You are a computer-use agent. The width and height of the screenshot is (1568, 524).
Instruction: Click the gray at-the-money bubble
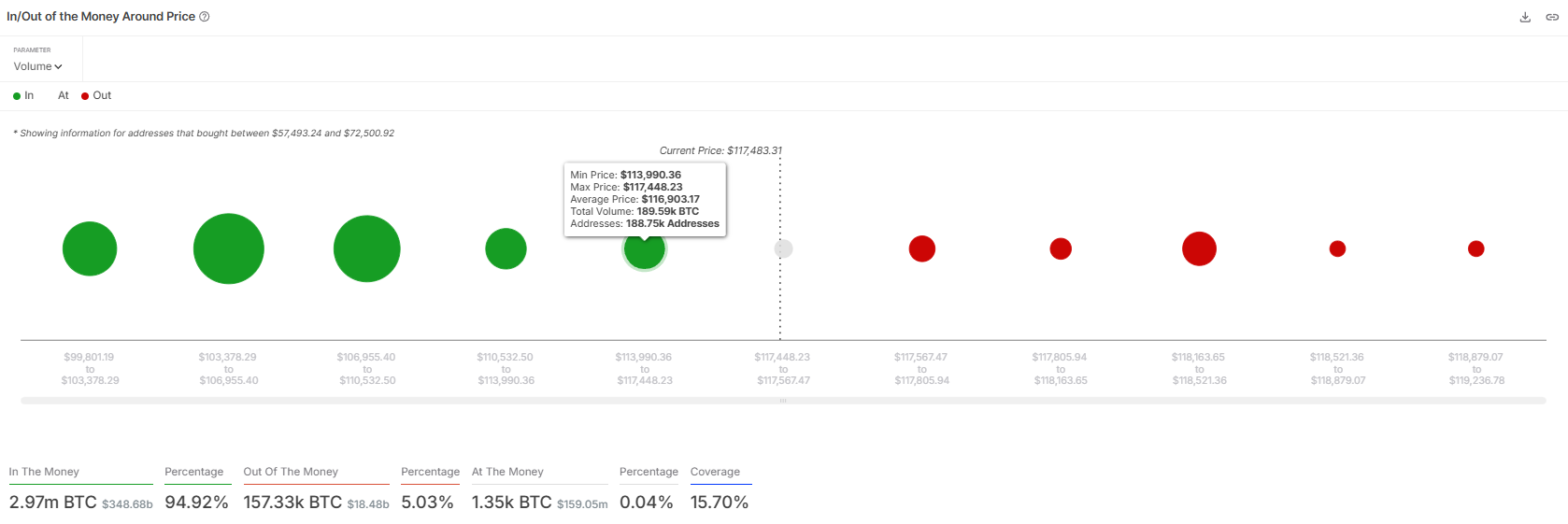[783, 248]
